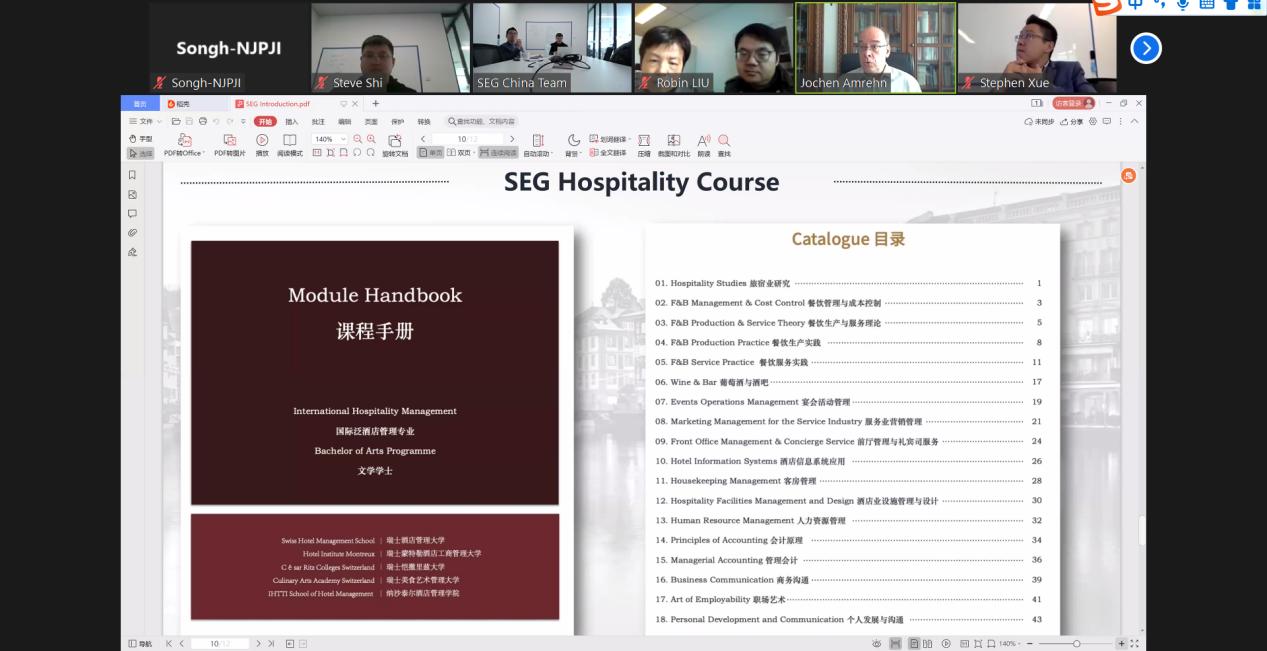The height and width of the screenshot is (651, 1267).
Task: Select the 转换 ribbon tab
Action: pos(424,121)
